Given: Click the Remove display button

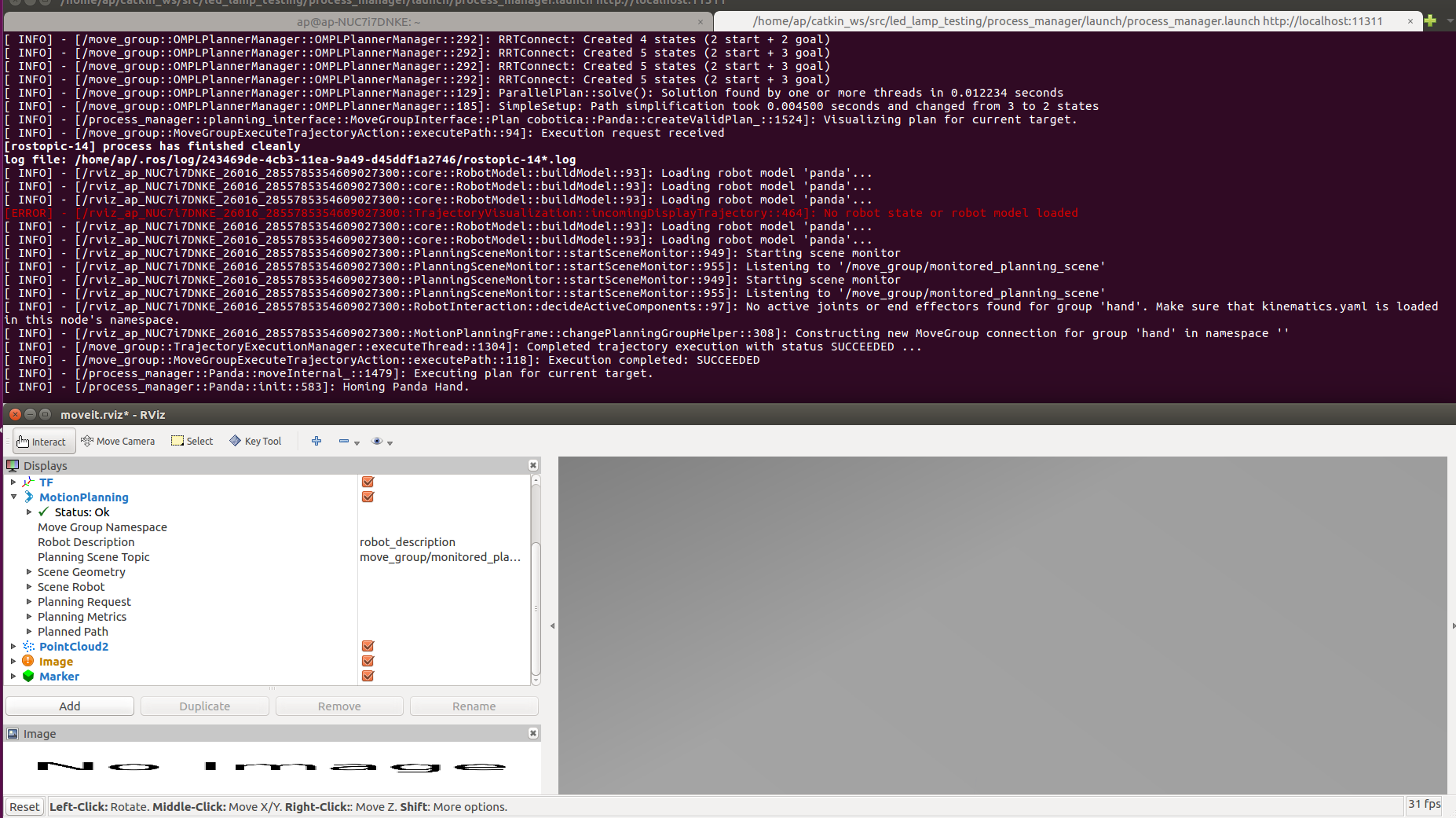Looking at the screenshot, I should (339, 706).
